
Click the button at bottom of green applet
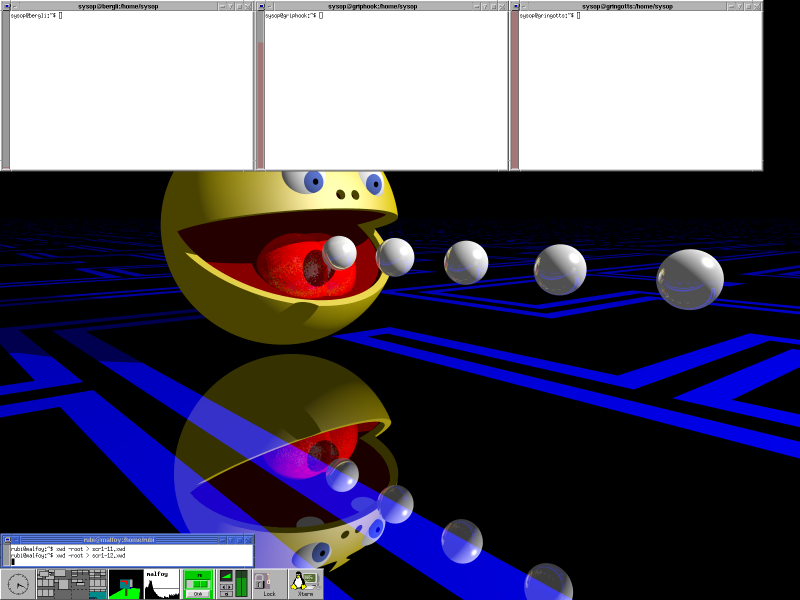click(198, 594)
